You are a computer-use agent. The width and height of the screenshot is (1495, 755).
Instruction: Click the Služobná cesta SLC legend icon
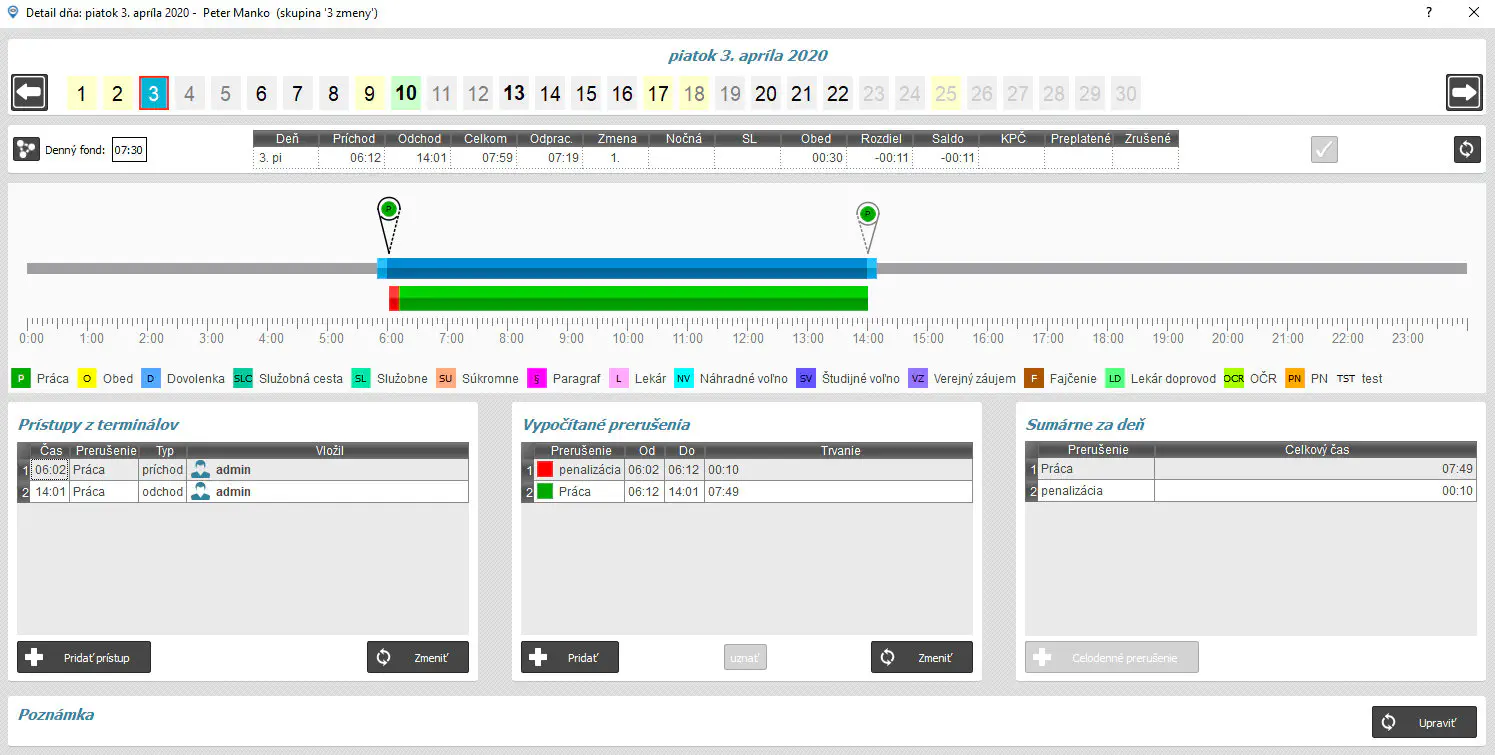[x=243, y=379]
